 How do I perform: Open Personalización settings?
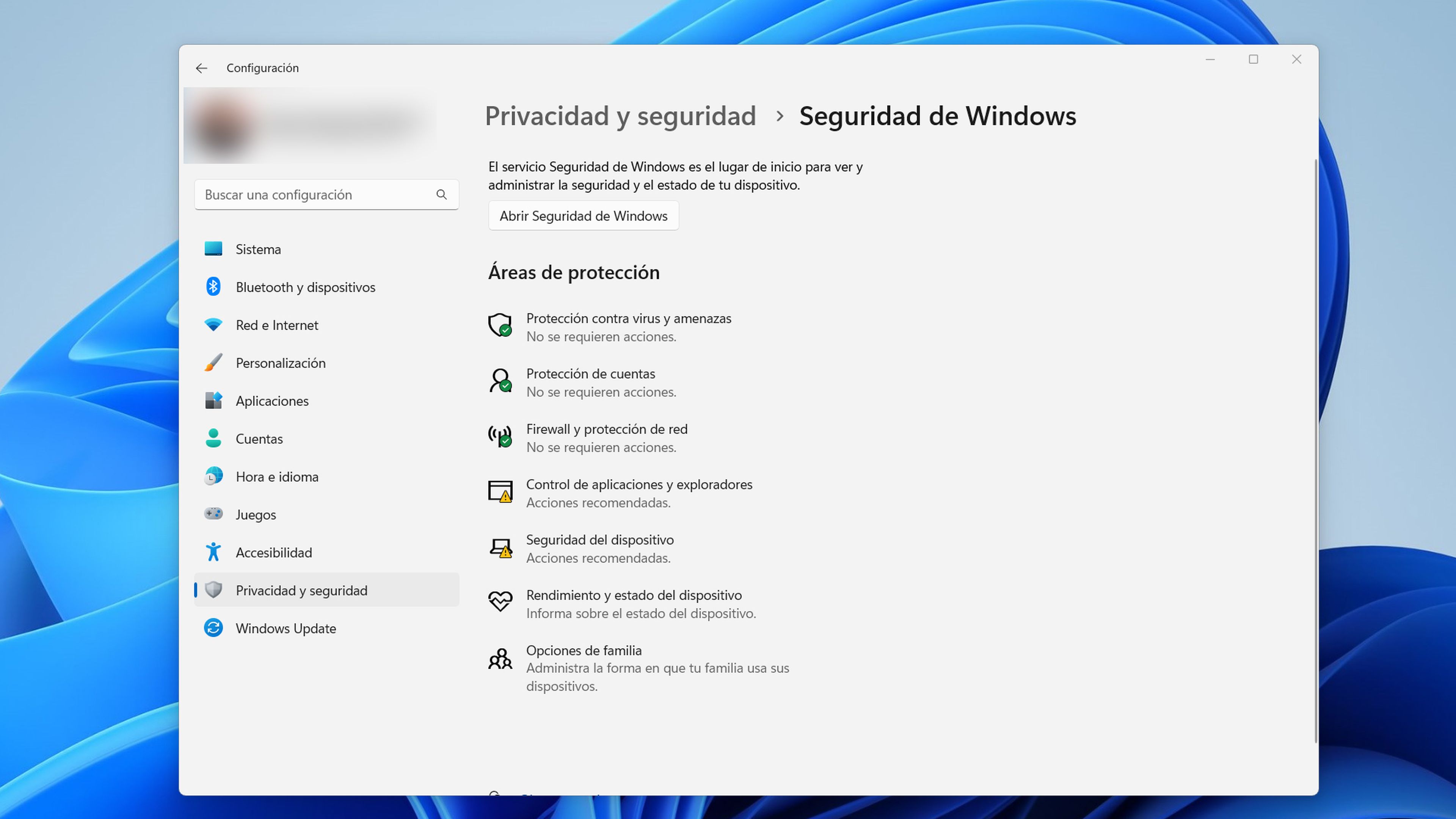click(x=326, y=363)
